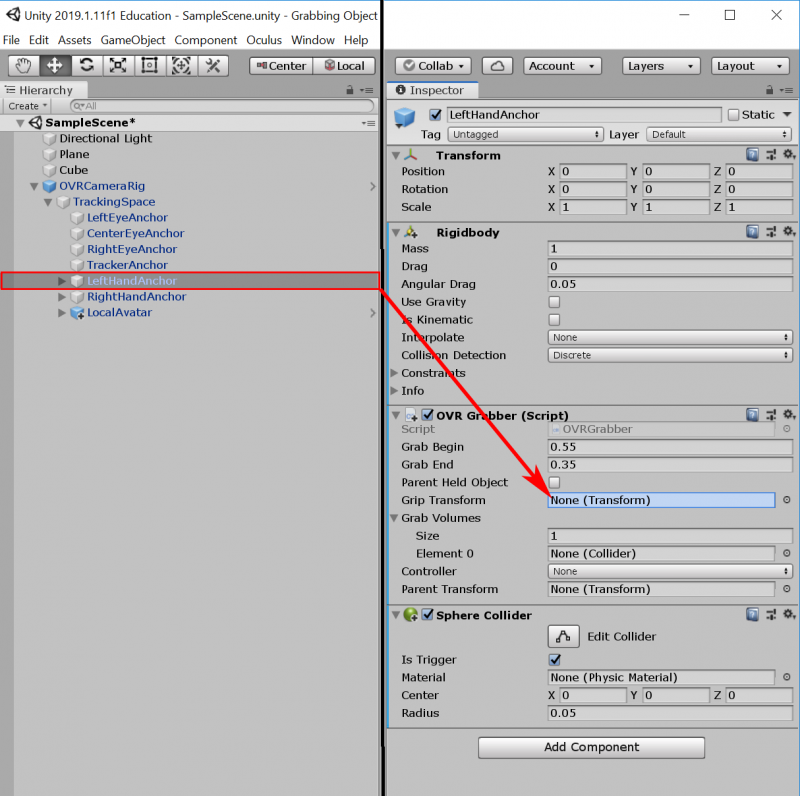800x796 pixels.
Task: Open the Rigidbody component gear menu
Action: tap(789, 232)
